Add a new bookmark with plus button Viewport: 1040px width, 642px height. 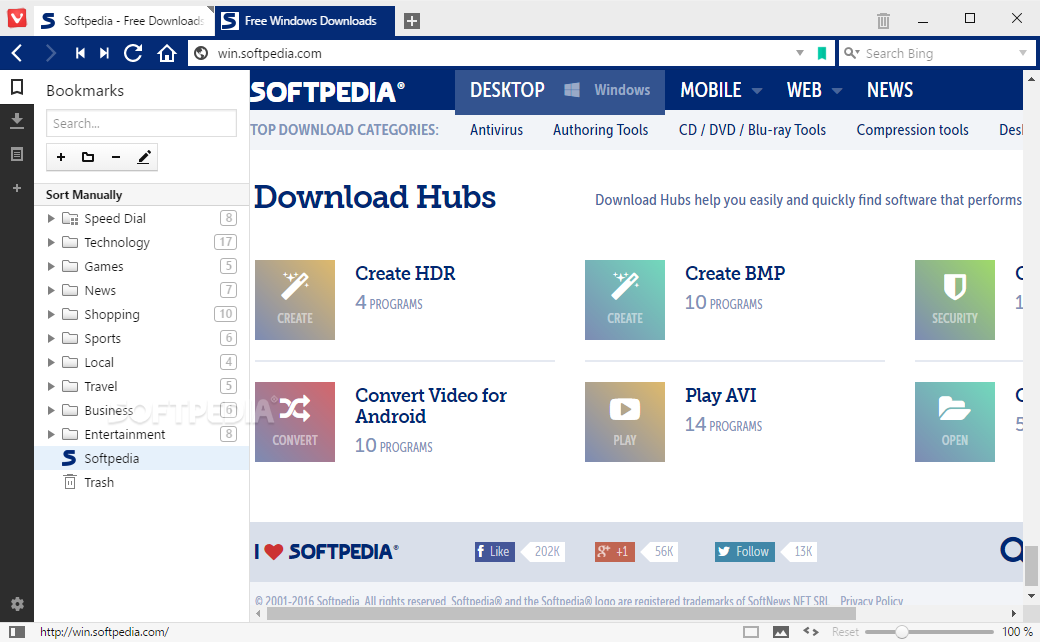tap(61, 157)
